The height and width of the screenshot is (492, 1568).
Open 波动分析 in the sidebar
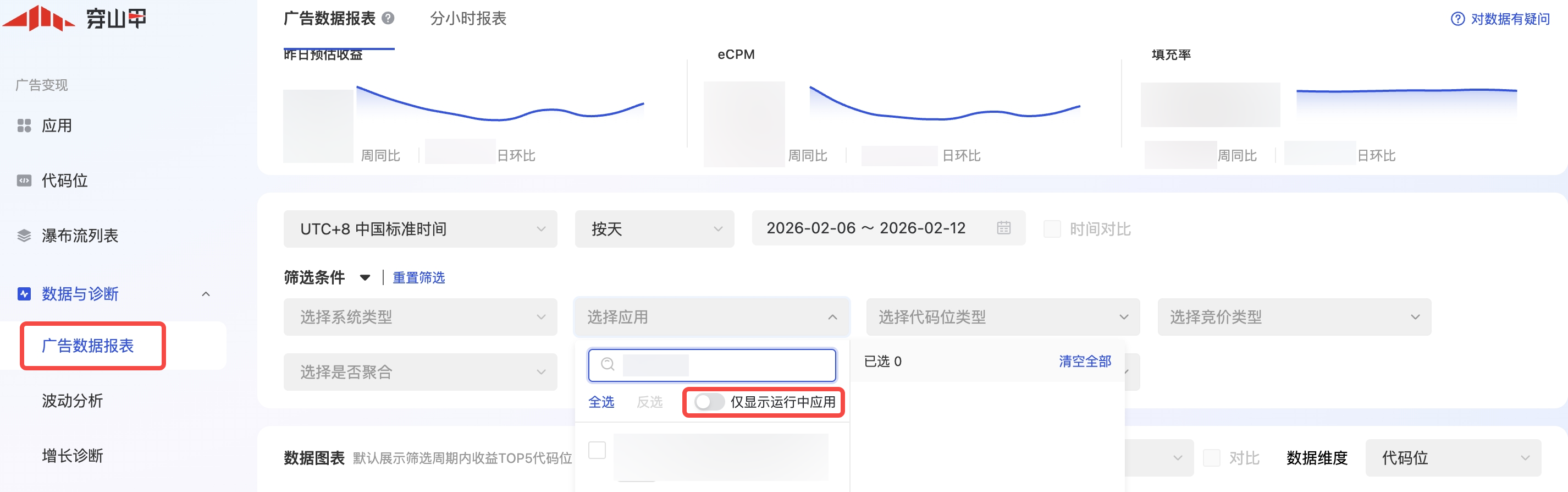[x=72, y=401]
